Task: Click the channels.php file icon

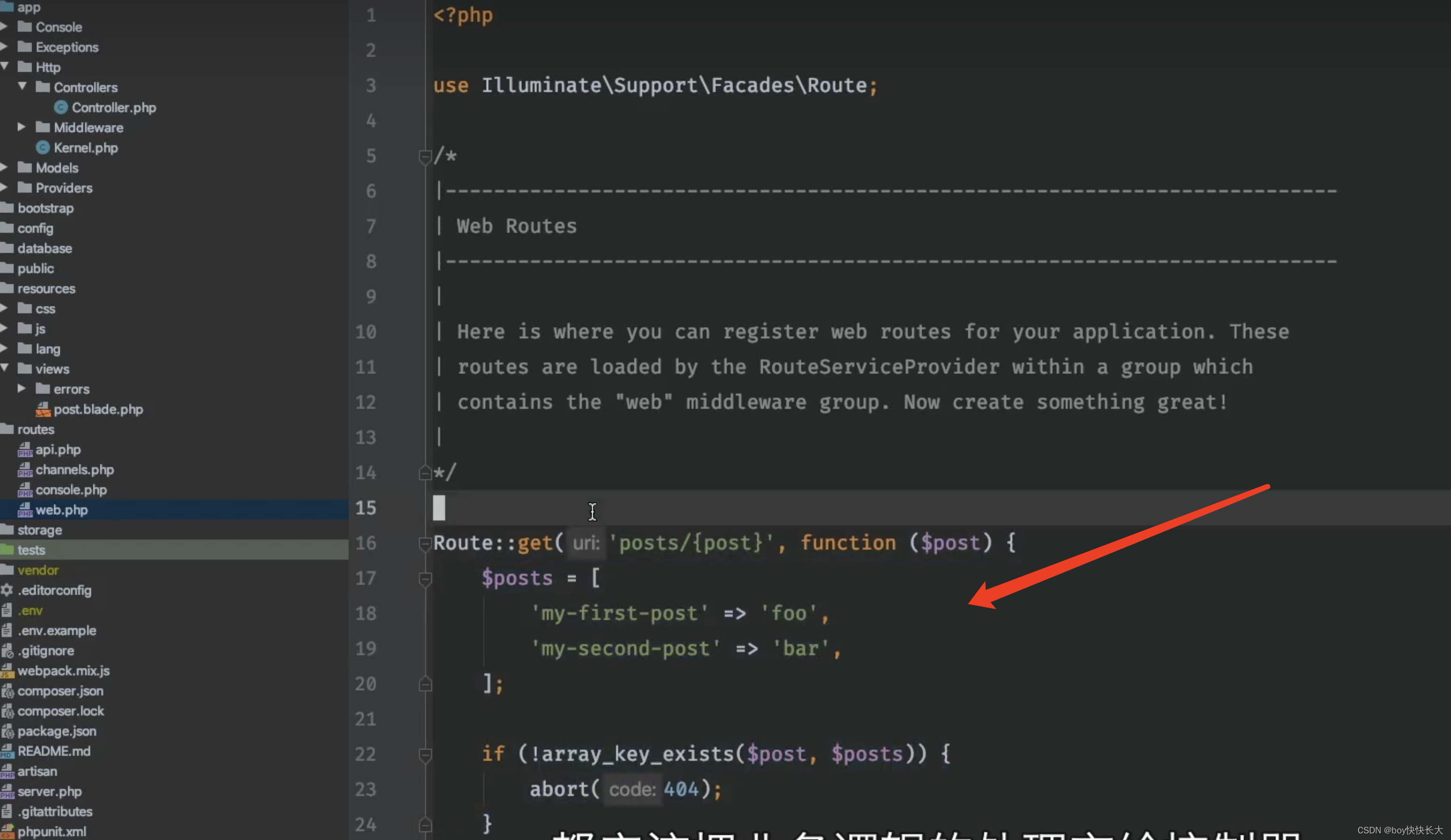Action: coord(25,470)
